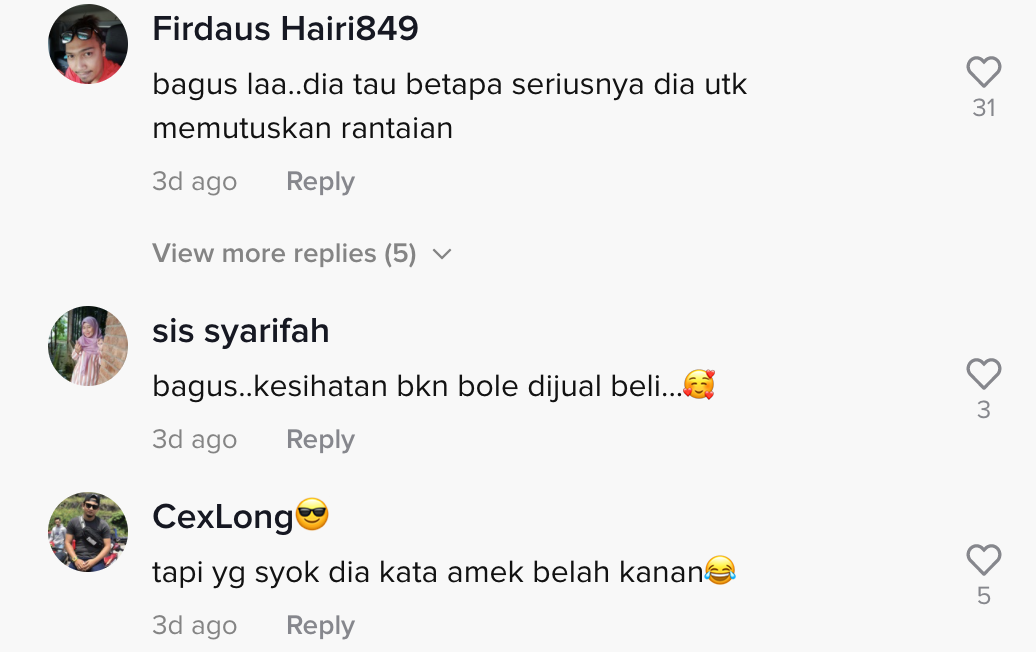Image resolution: width=1036 pixels, height=652 pixels.
Task: Open the Firdaus Hairi849 username link
Action: tap(285, 29)
